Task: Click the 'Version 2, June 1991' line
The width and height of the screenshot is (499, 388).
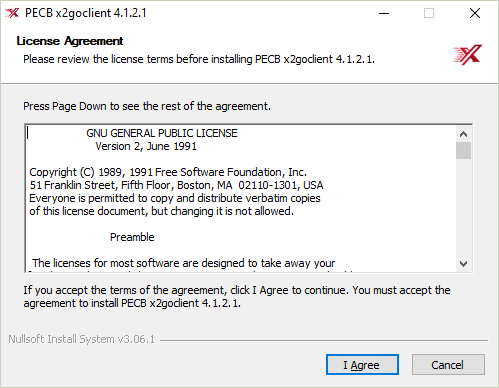Action: (x=146, y=146)
